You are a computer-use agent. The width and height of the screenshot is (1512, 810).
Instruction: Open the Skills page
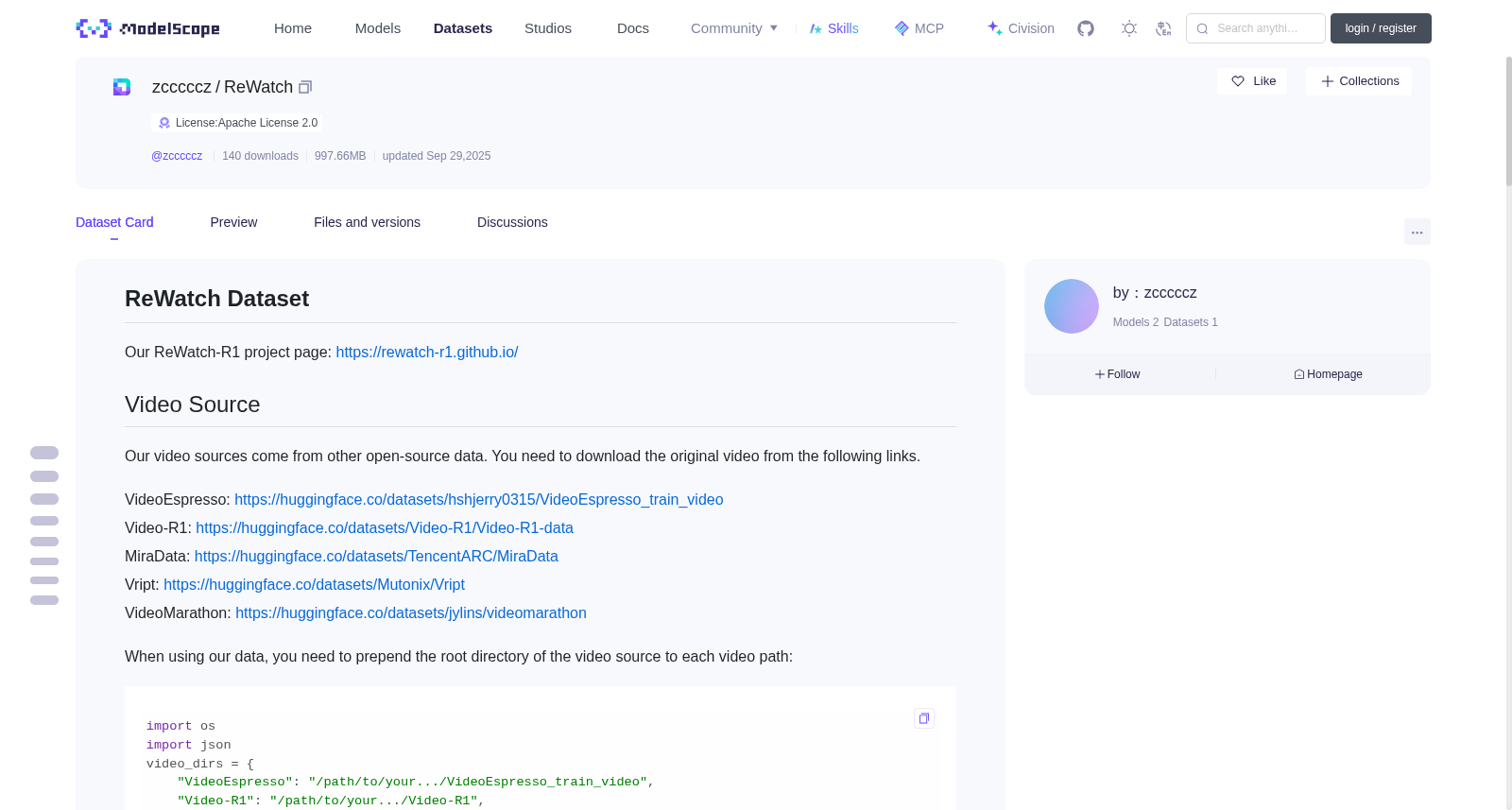[x=834, y=28]
